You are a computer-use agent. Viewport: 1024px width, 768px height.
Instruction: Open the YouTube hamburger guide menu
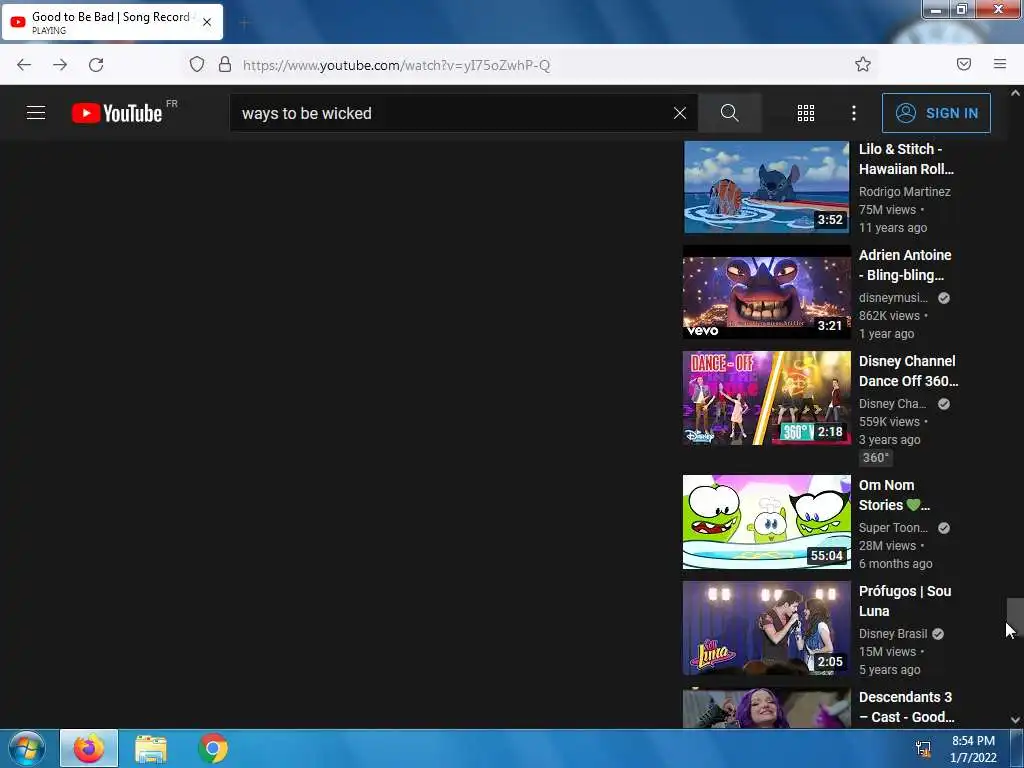[x=36, y=113]
